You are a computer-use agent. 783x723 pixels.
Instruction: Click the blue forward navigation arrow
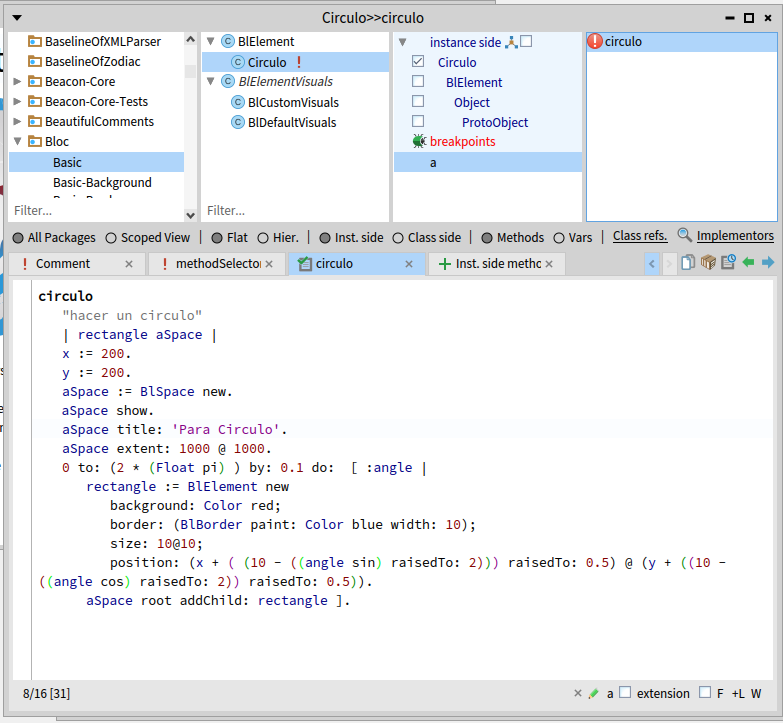tap(768, 263)
